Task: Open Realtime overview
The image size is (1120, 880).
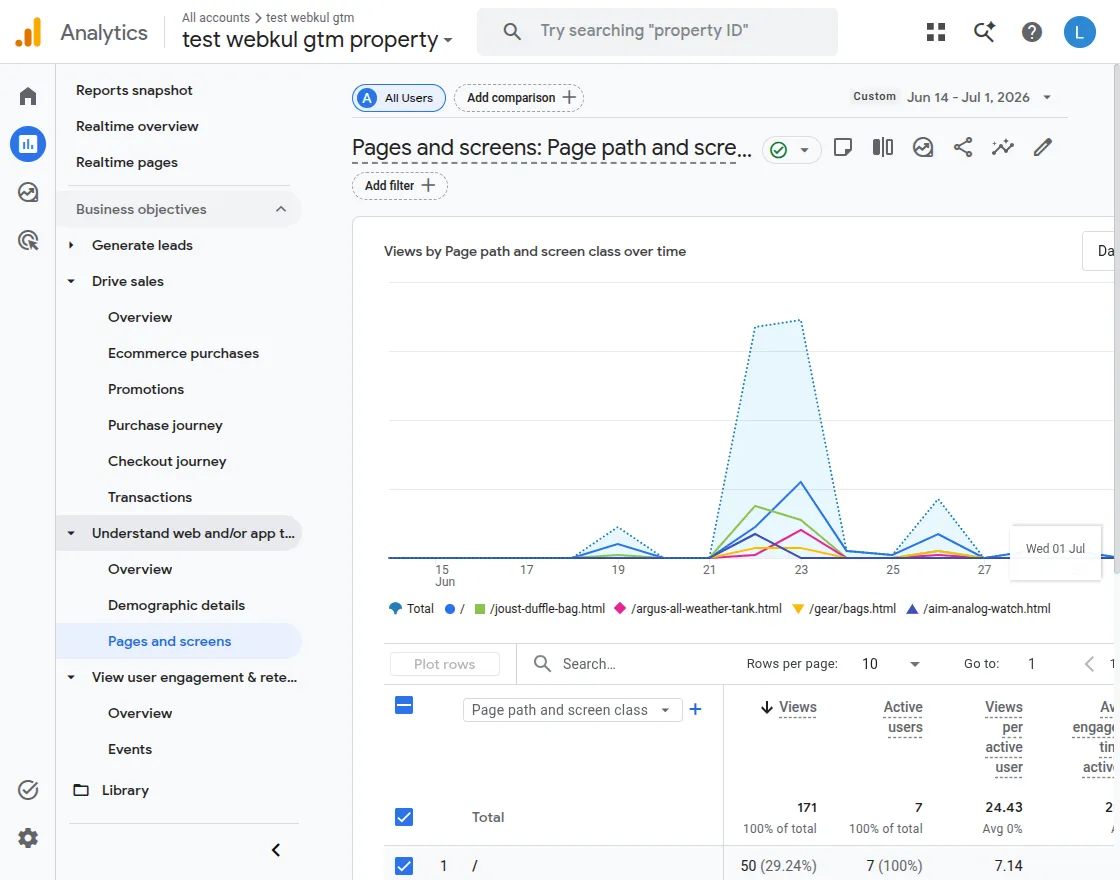Action: [137, 126]
